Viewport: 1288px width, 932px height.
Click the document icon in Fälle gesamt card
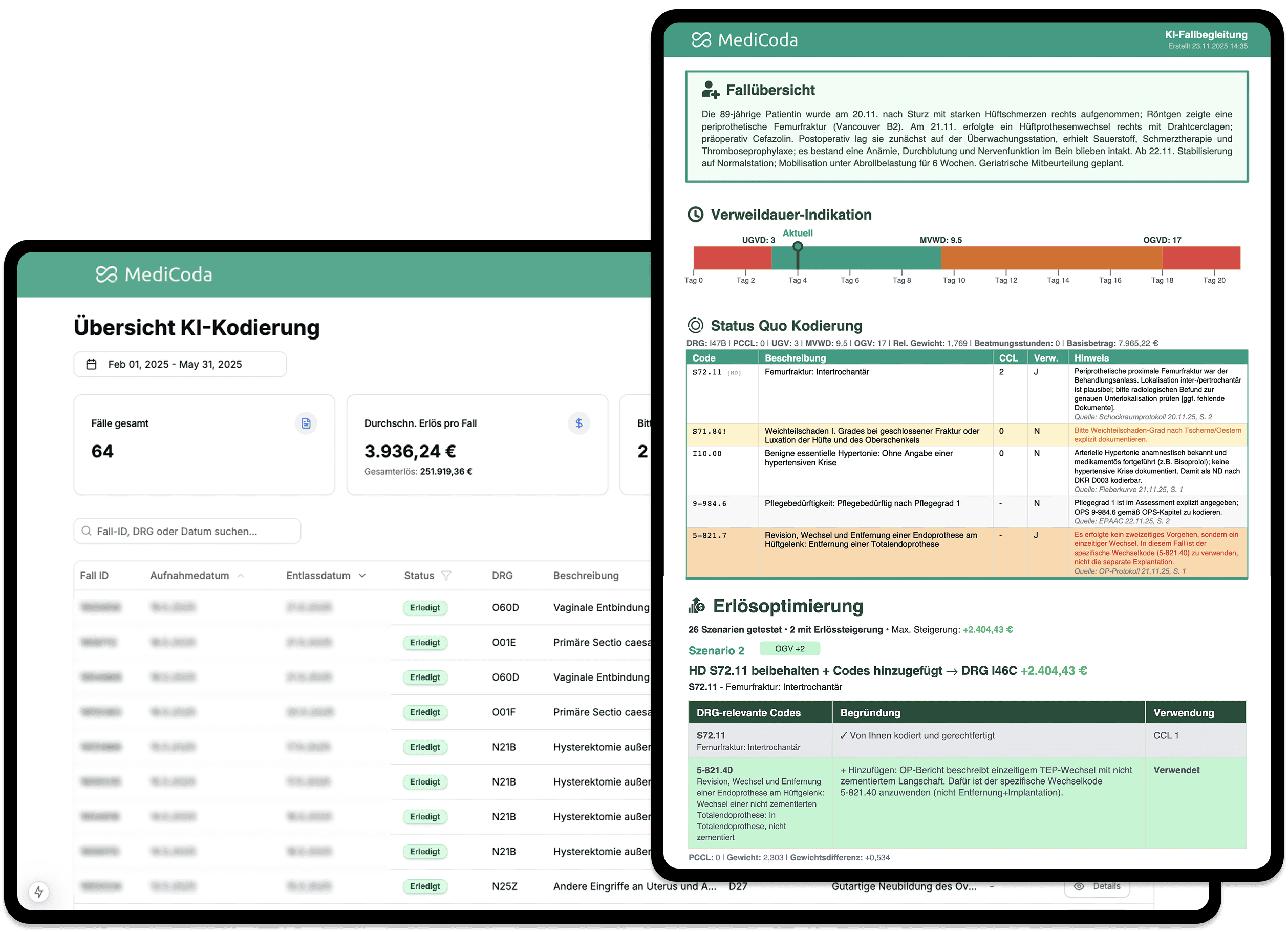(x=306, y=423)
